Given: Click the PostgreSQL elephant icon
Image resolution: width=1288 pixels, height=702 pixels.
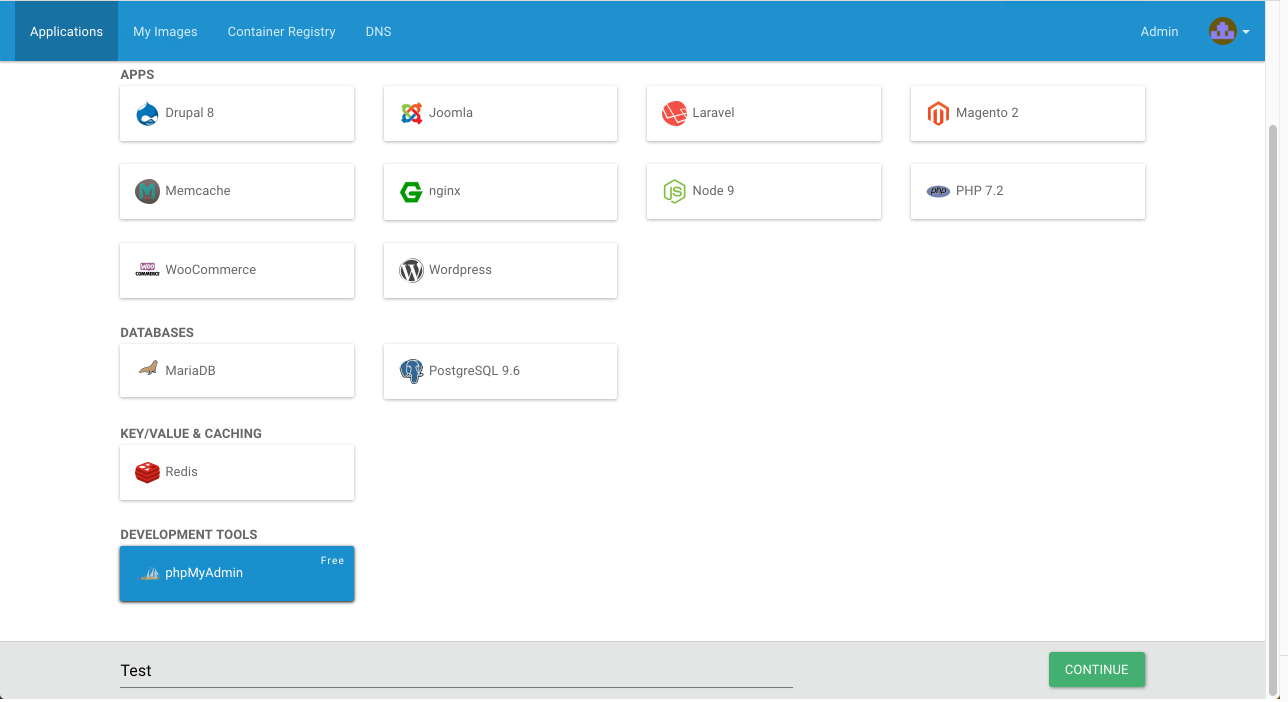Looking at the screenshot, I should [411, 371].
